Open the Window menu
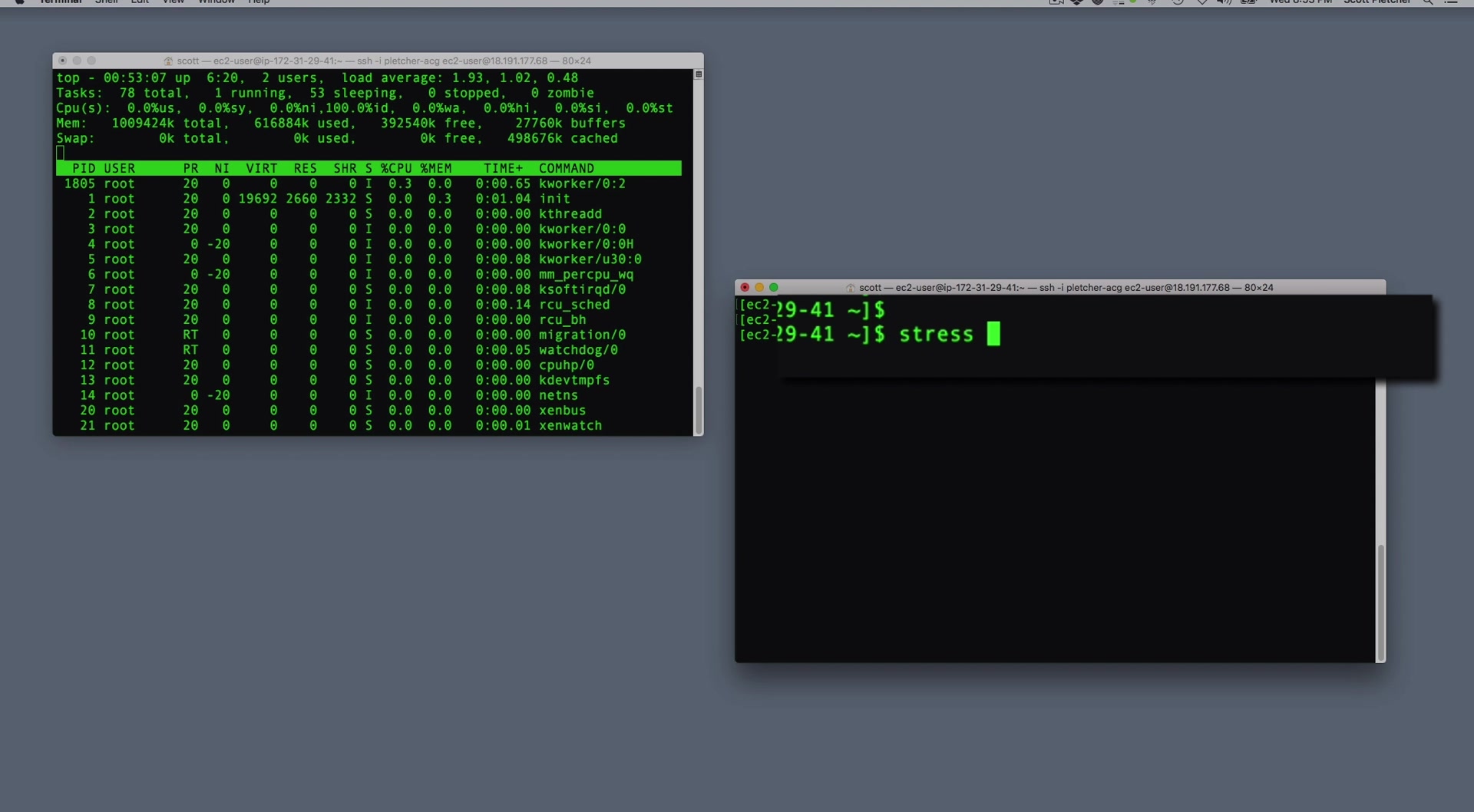1474x812 pixels. point(216,2)
